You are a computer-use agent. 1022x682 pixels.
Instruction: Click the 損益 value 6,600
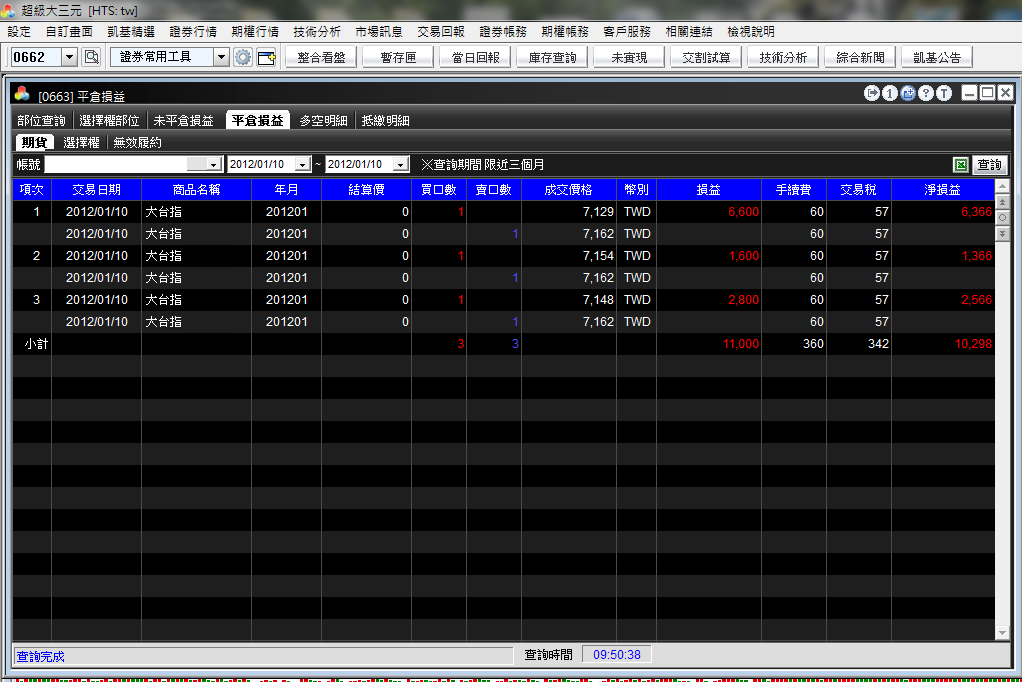[x=743, y=212]
